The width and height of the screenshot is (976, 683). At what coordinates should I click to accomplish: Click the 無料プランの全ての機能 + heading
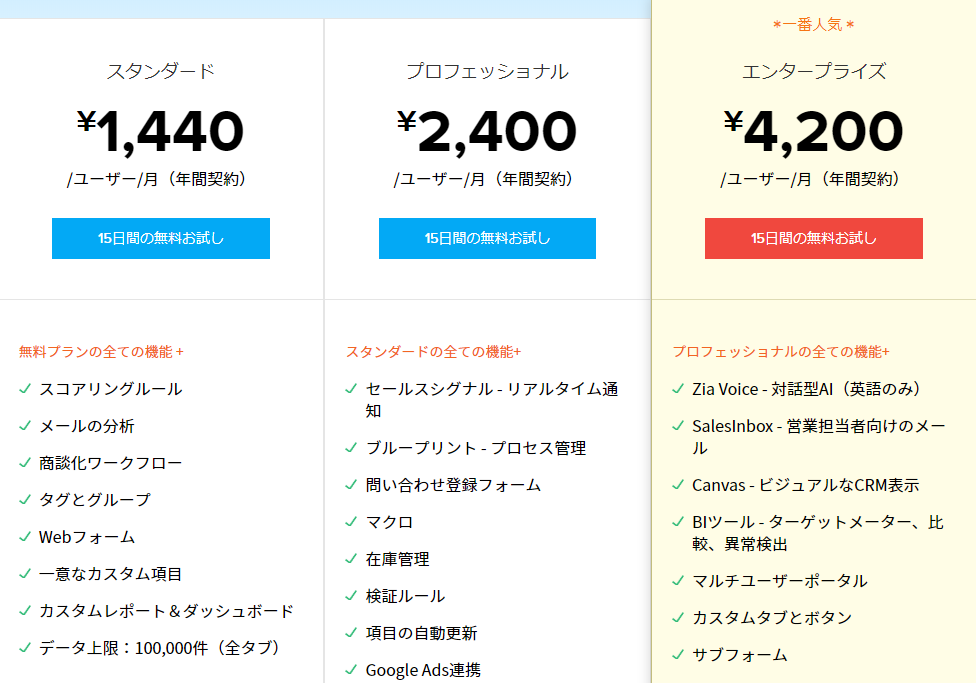(x=101, y=352)
